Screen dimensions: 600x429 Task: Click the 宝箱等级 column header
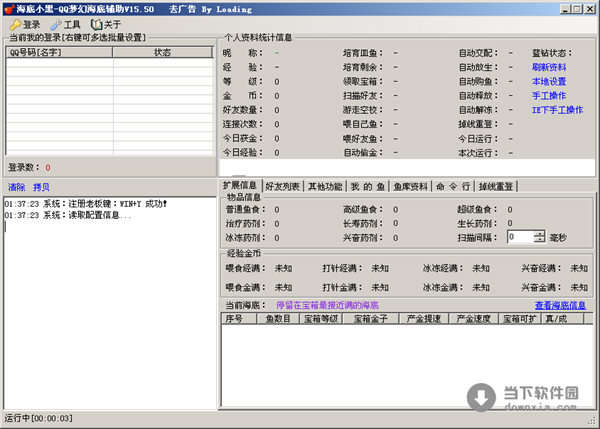(x=323, y=318)
